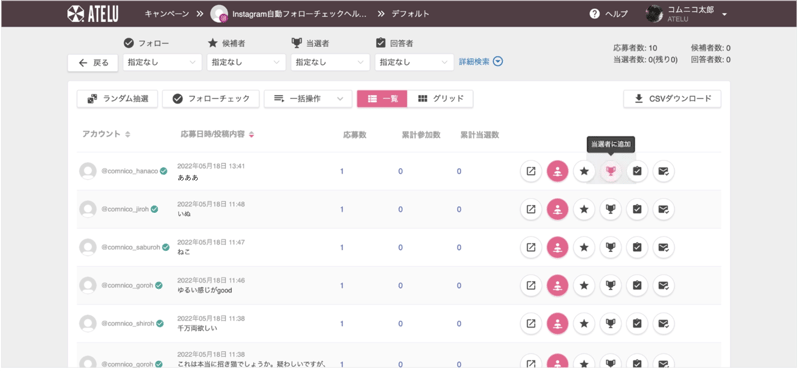Click clipboard-check icon in comnico_hanaco row

point(637,171)
